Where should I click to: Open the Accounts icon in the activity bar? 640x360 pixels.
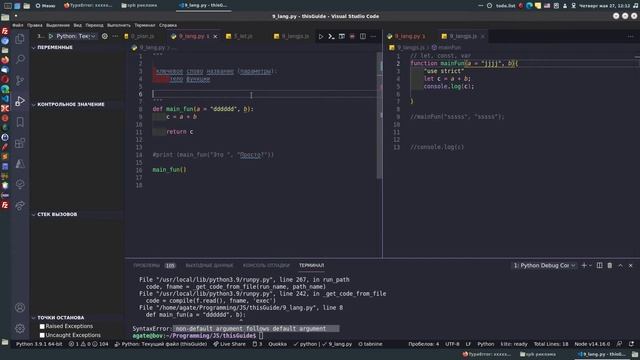(x=20, y=307)
